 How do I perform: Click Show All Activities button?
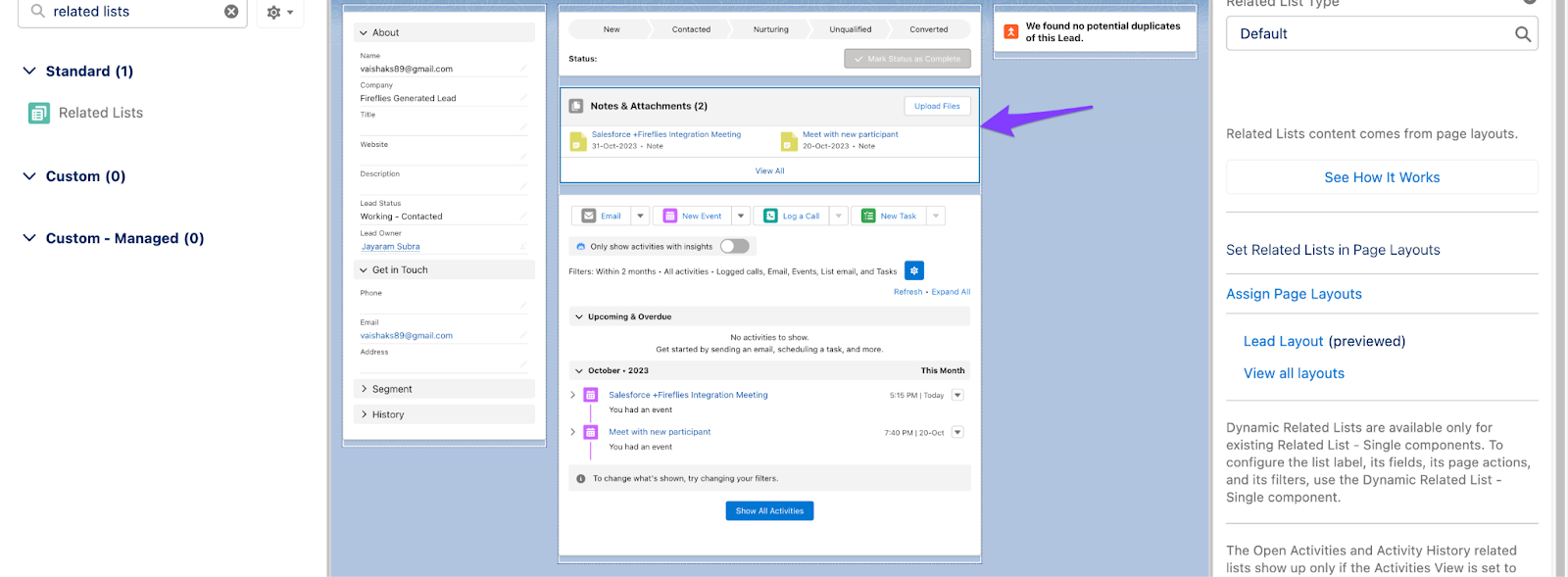click(x=769, y=510)
